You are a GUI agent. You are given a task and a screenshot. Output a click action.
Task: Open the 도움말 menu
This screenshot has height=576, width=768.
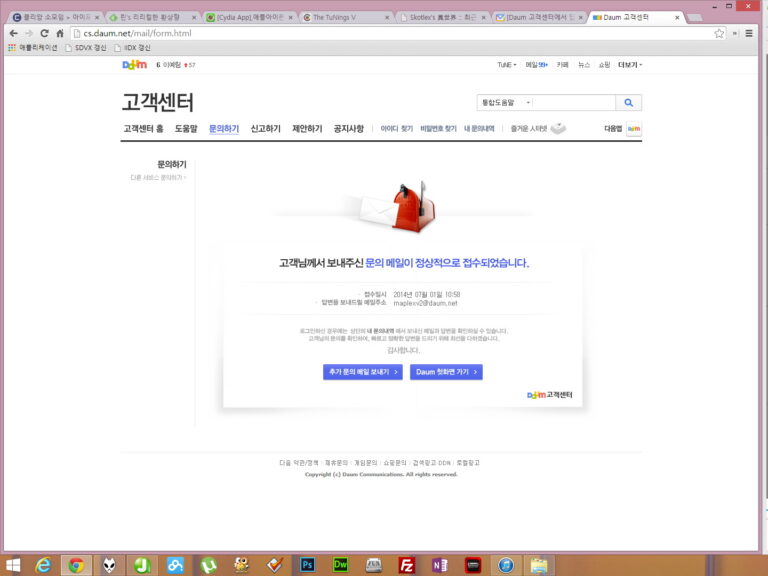[x=186, y=128]
